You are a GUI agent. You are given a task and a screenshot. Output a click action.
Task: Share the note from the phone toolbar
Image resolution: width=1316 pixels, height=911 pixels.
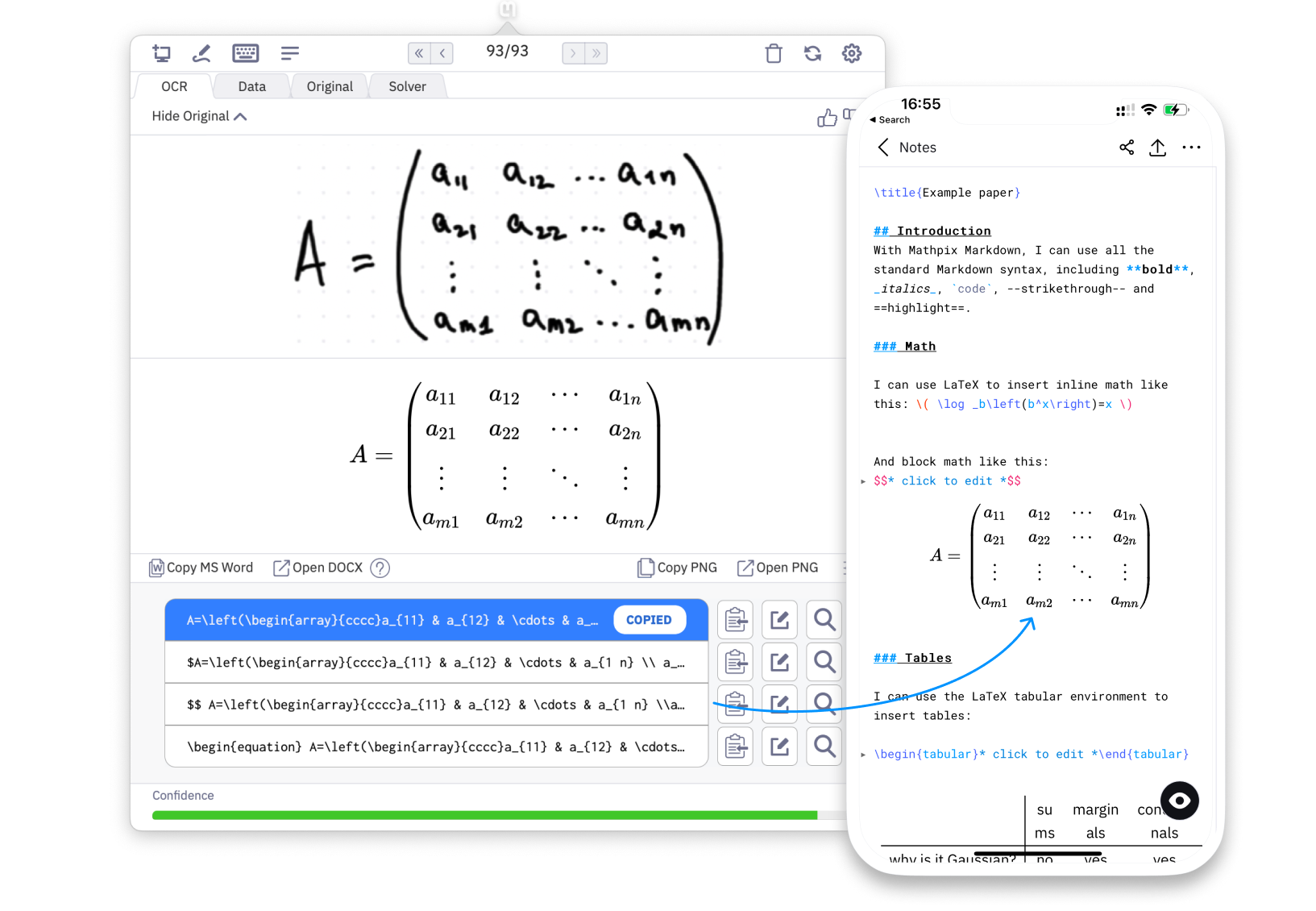1126,148
